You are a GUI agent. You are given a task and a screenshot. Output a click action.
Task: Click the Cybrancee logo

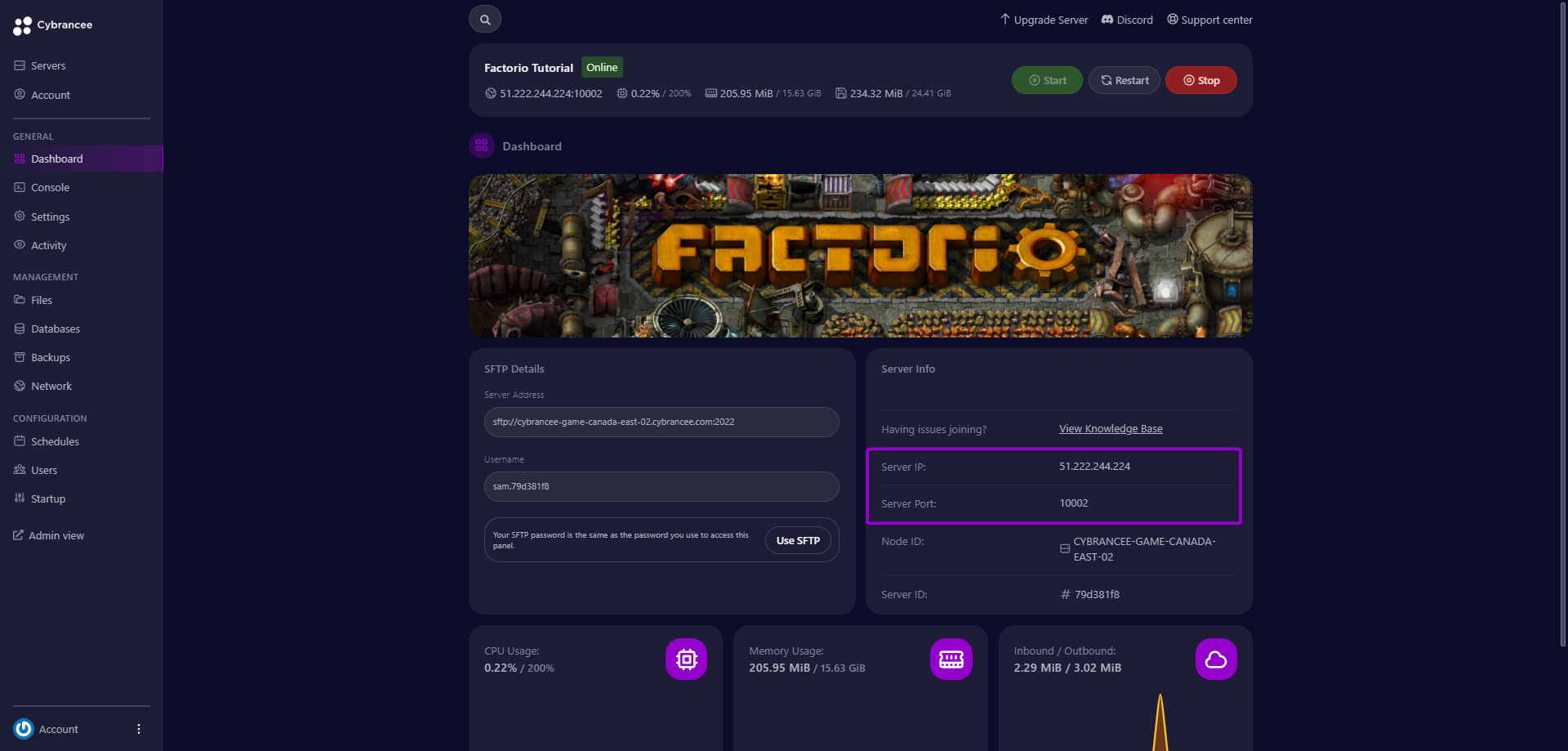pos(22,25)
